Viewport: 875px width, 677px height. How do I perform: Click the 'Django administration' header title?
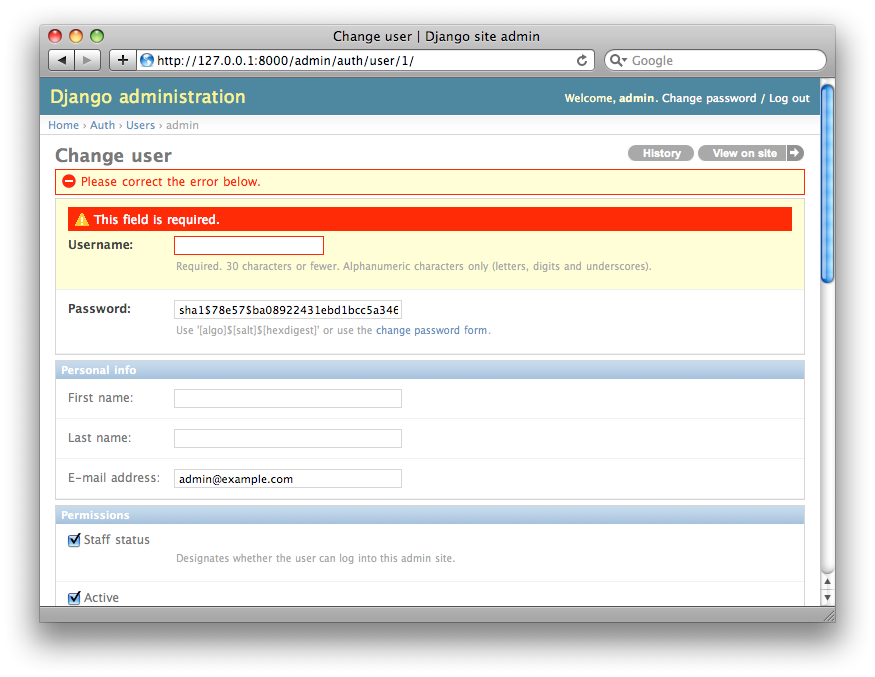(148, 97)
